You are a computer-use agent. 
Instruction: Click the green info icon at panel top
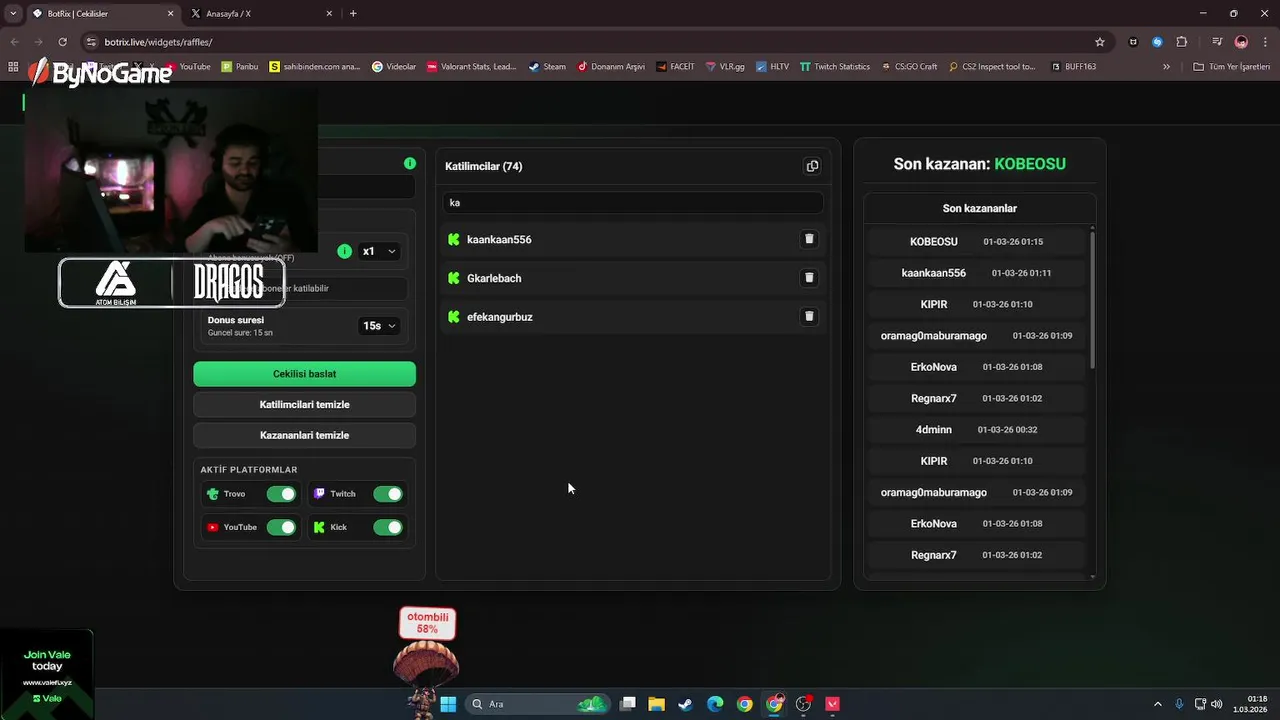pos(410,163)
